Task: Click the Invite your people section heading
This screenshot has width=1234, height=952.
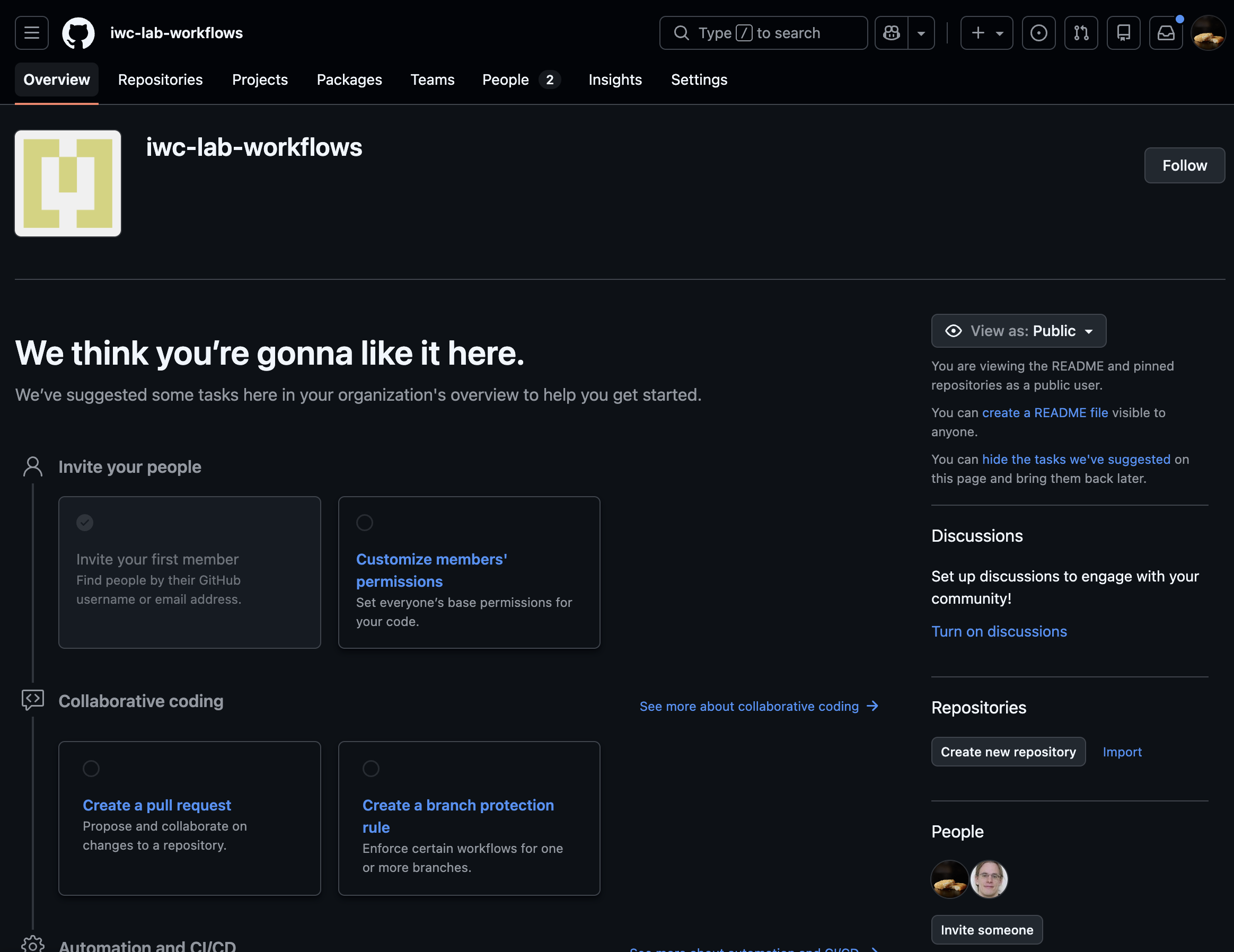Action: tap(130, 467)
